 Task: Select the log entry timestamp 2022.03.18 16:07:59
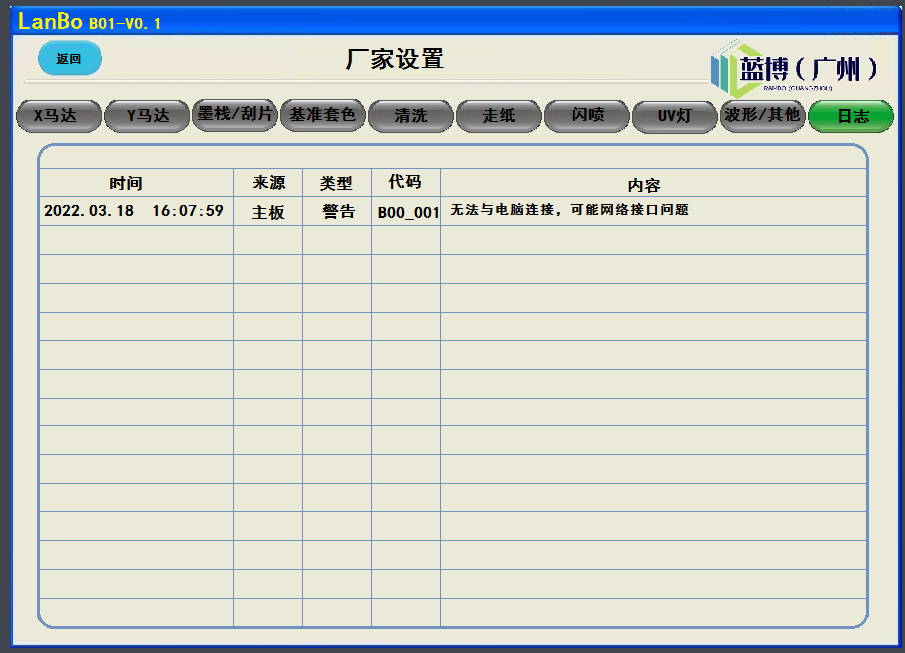[x=134, y=212]
